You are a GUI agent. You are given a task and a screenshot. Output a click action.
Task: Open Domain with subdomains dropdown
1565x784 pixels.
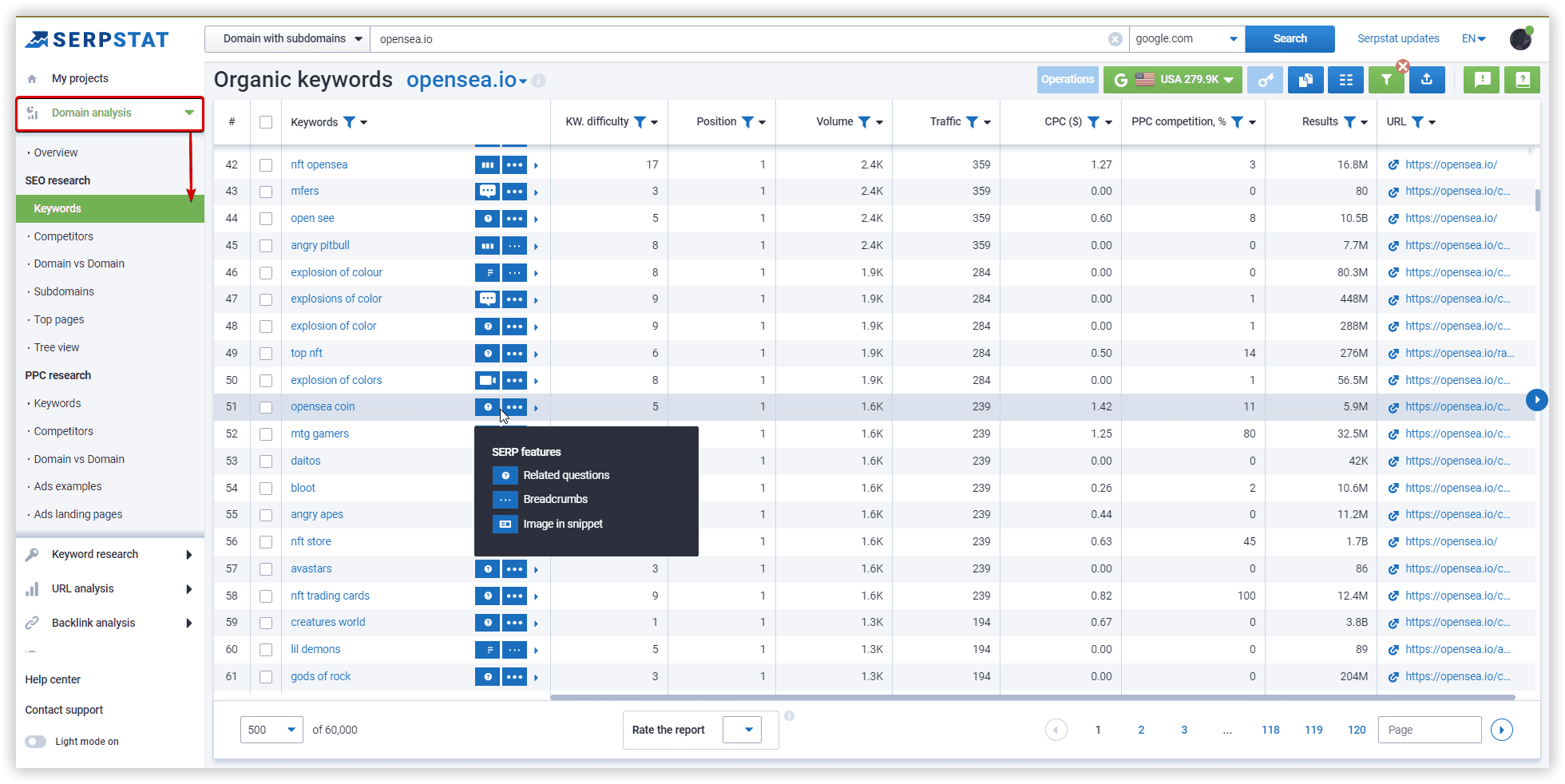click(x=287, y=39)
